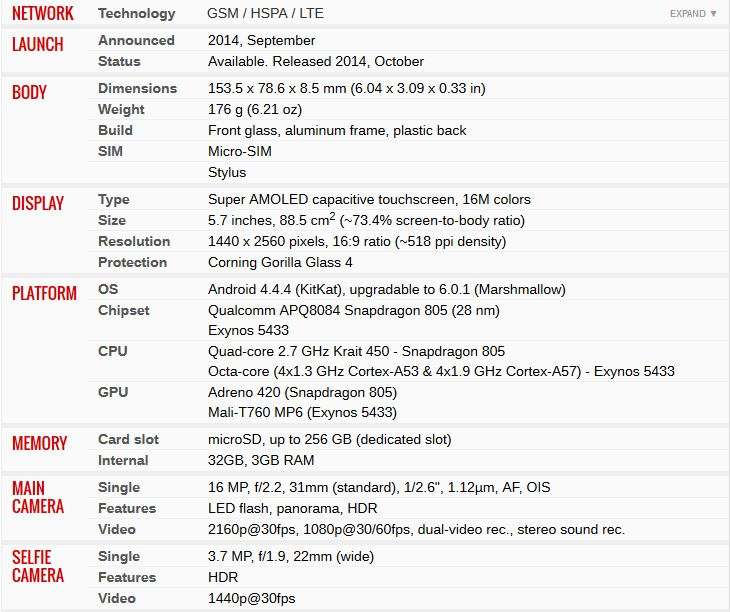730x612 pixels.
Task: Select the CPU label
Action: pyautogui.click(x=113, y=351)
